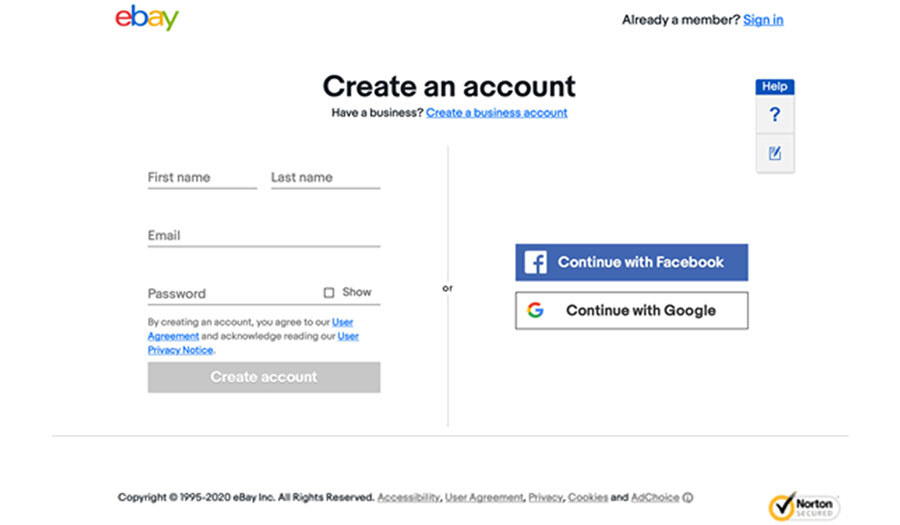Open the footer Cookies link
The height and width of the screenshot is (525, 900).
(588, 497)
